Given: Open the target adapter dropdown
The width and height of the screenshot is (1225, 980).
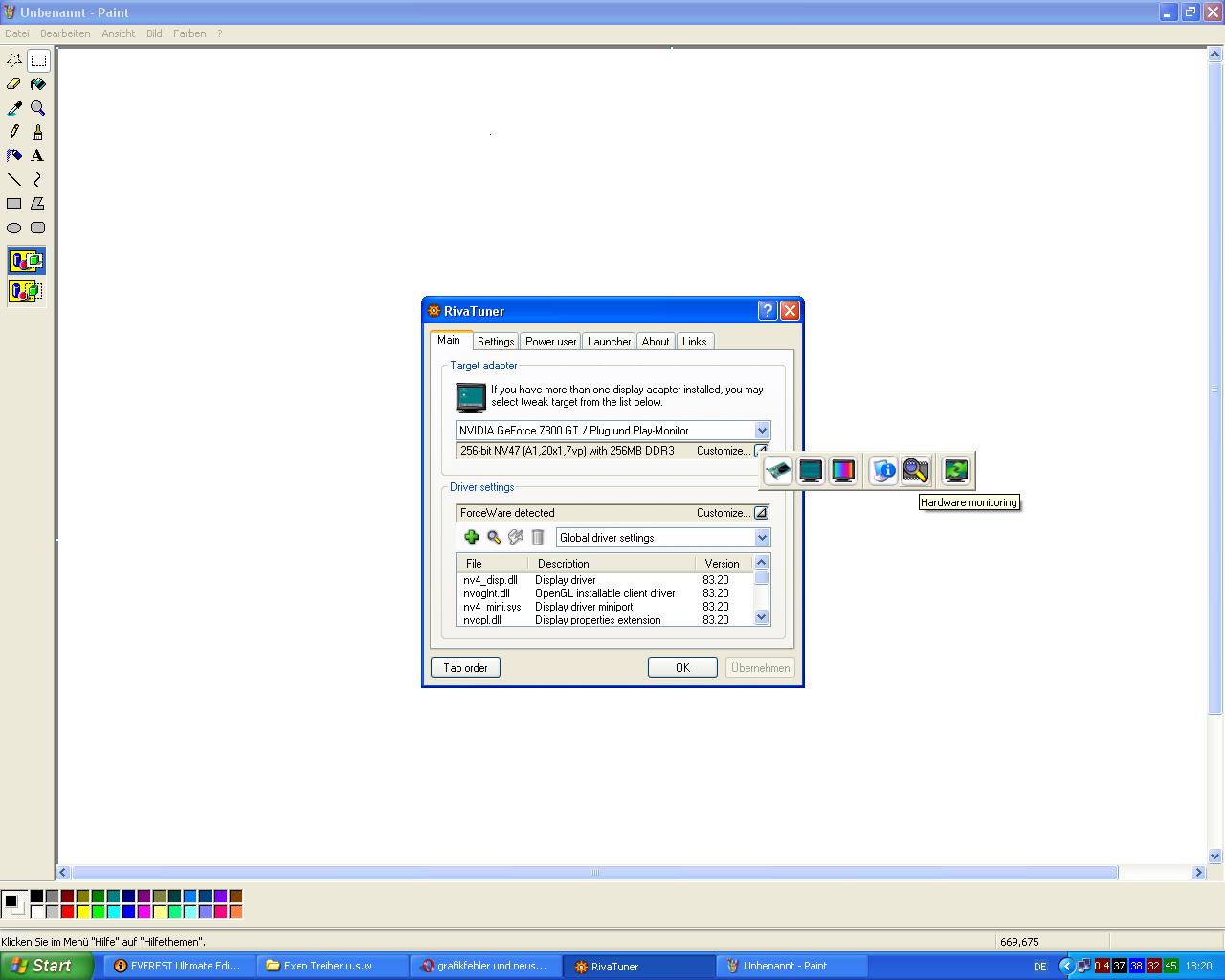Looking at the screenshot, I should coord(762,431).
